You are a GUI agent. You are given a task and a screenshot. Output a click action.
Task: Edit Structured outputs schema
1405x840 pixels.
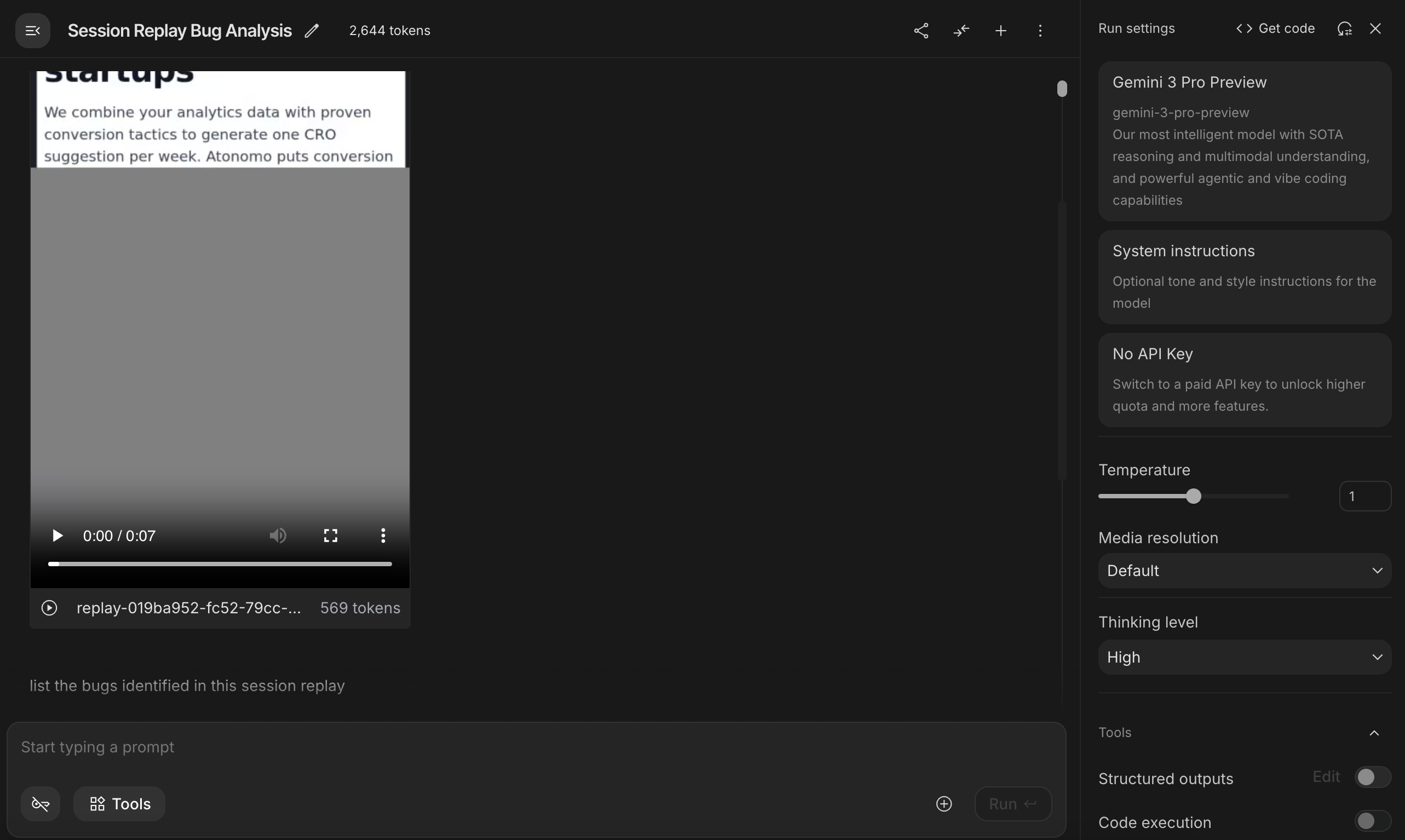[1326, 777]
